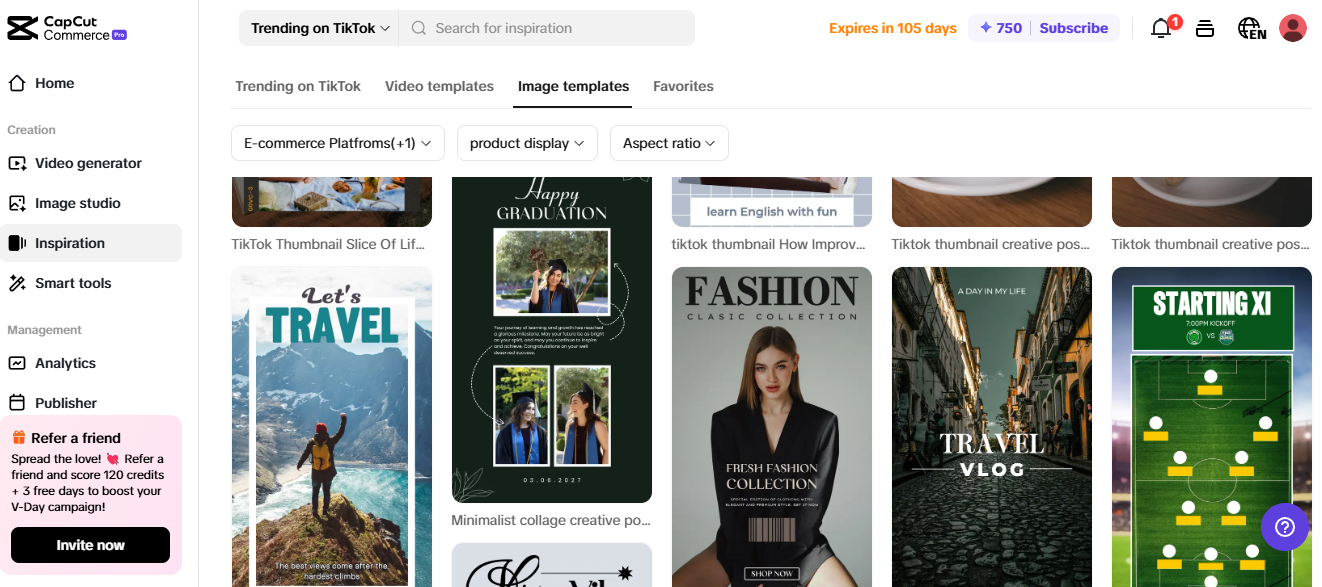The width and height of the screenshot is (1322, 587).
Task: Click the gift icon in Refer a friend
Action: click(19, 437)
